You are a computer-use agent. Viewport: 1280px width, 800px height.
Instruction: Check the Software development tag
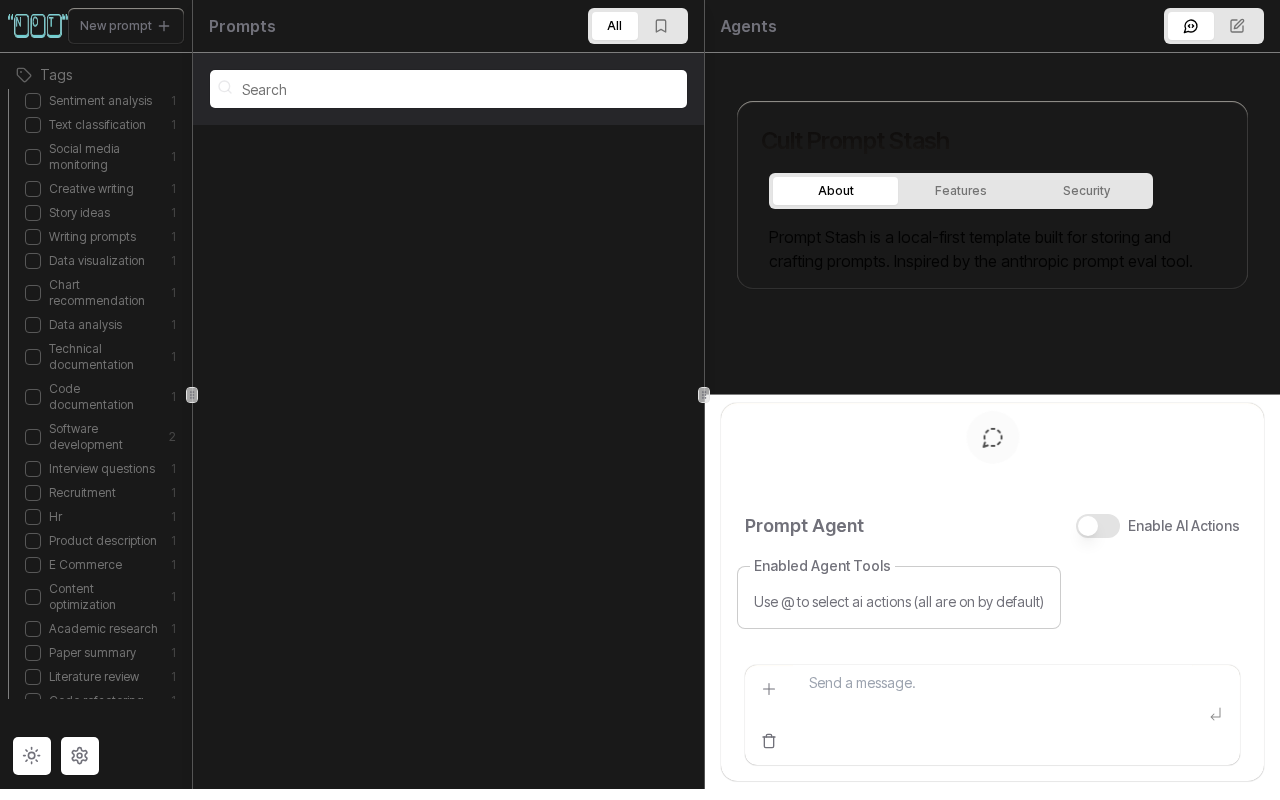tap(33, 437)
